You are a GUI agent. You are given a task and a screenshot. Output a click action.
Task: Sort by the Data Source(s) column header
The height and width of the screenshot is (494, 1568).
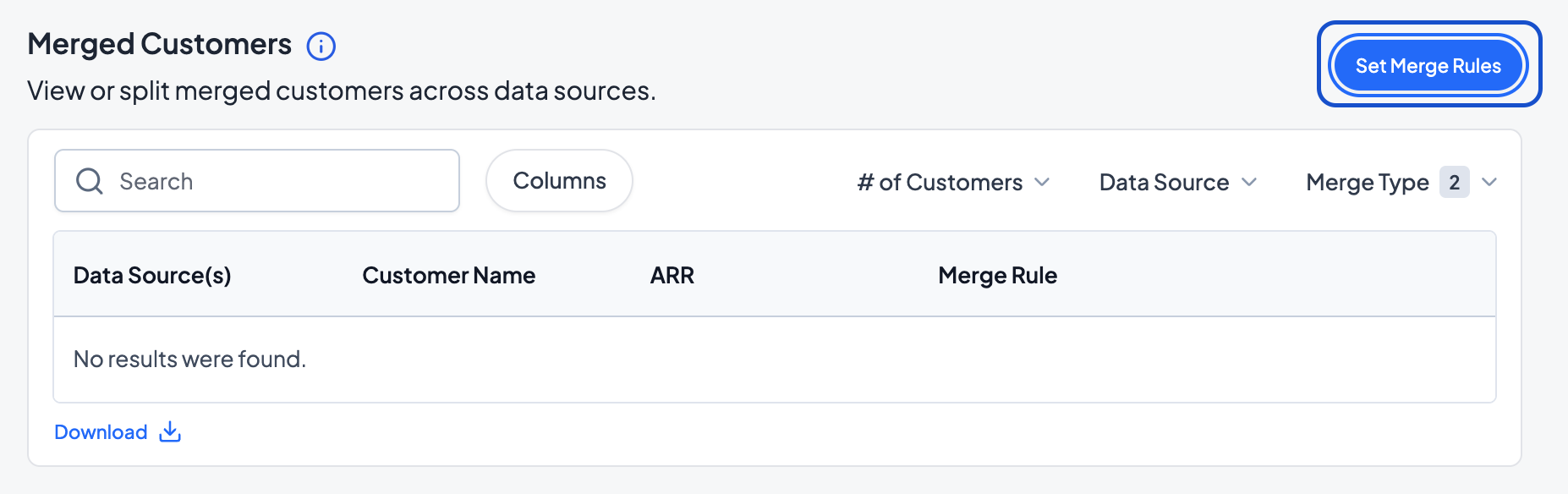pos(152,275)
